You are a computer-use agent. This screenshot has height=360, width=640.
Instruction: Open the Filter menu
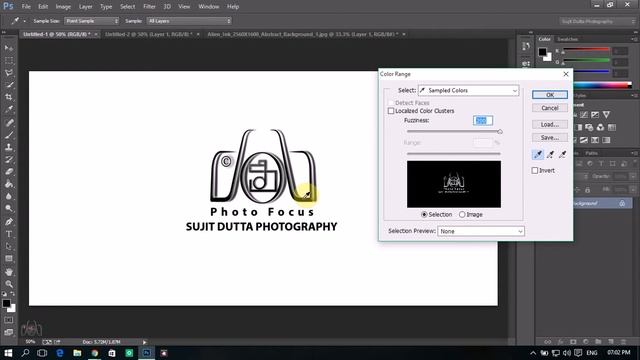click(x=149, y=7)
